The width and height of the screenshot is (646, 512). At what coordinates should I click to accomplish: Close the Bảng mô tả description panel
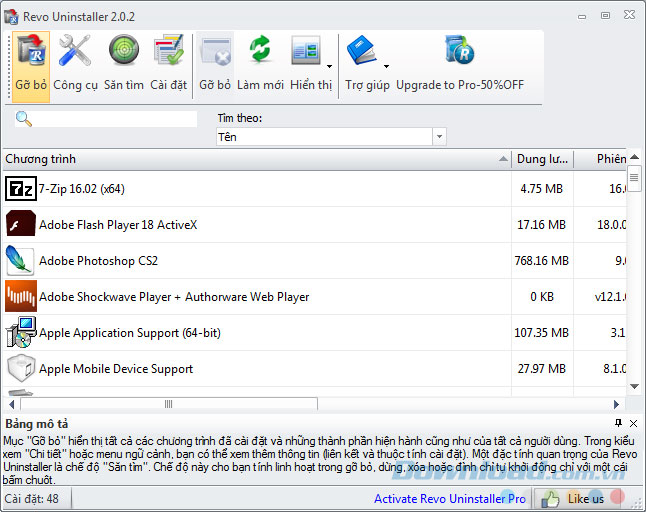(634, 423)
